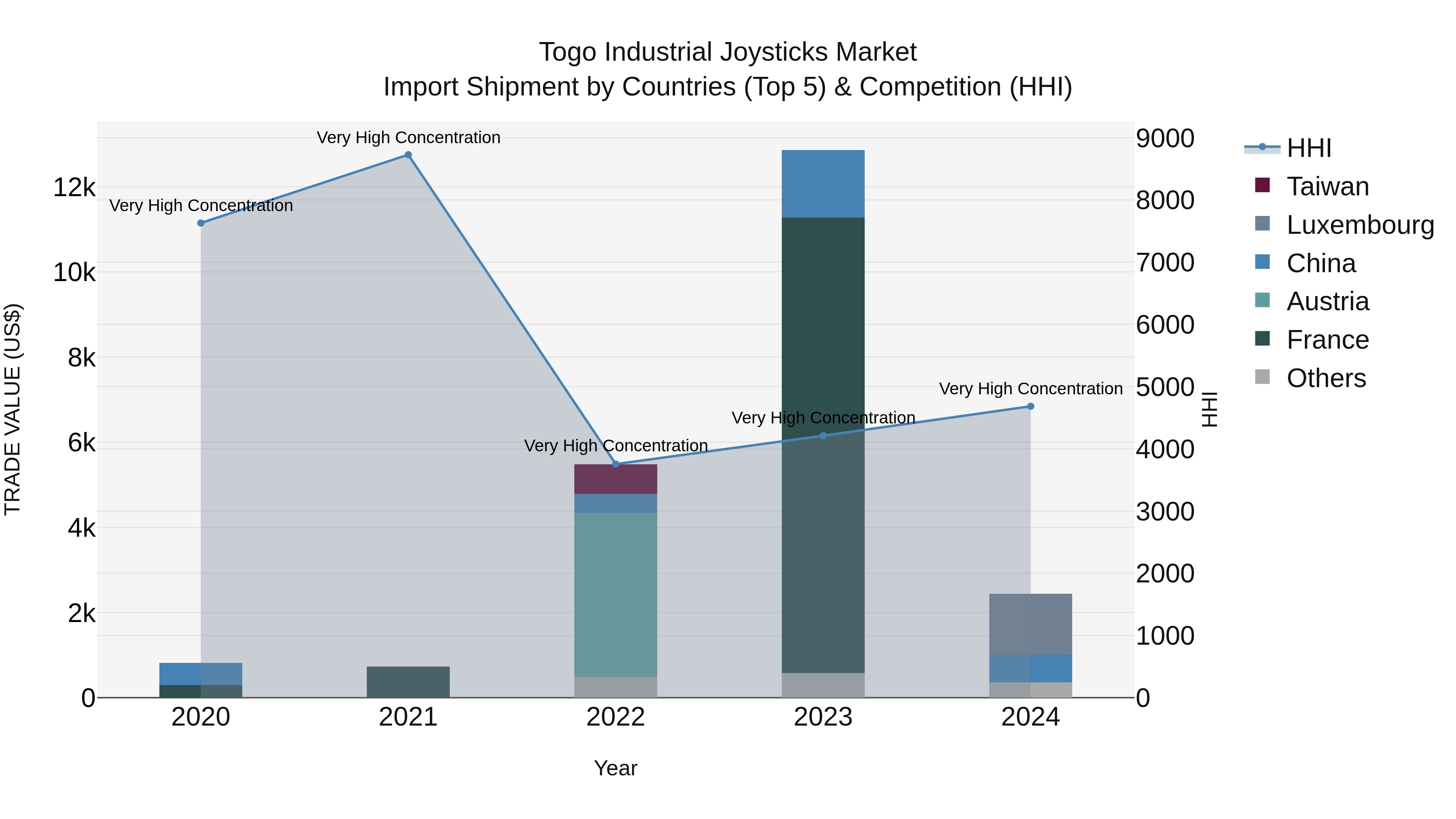Click 'Very High Concentration' annotation above 2024
This screenshot has height=819, width=1456.
pos(1031,389)
